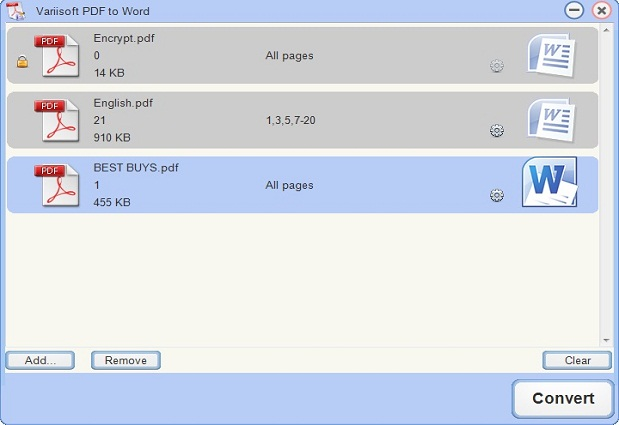The height and width of the screenshot is (425, 619).
Task: Select the BEST BUYS.pdf file name
Action: pos(136,168)
